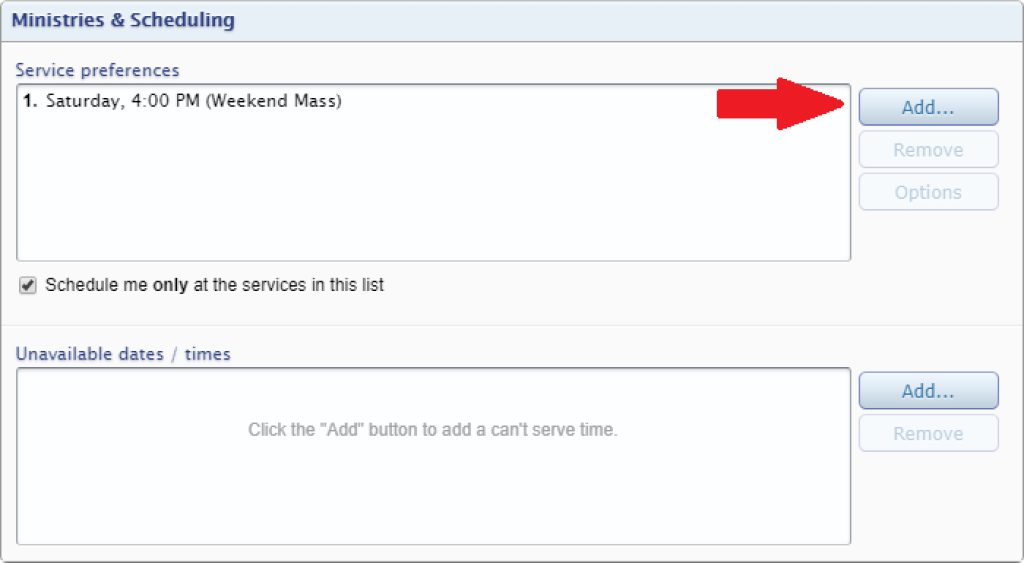
Task: Click Add button beside Service preferences list
Action: click(928, 107)
